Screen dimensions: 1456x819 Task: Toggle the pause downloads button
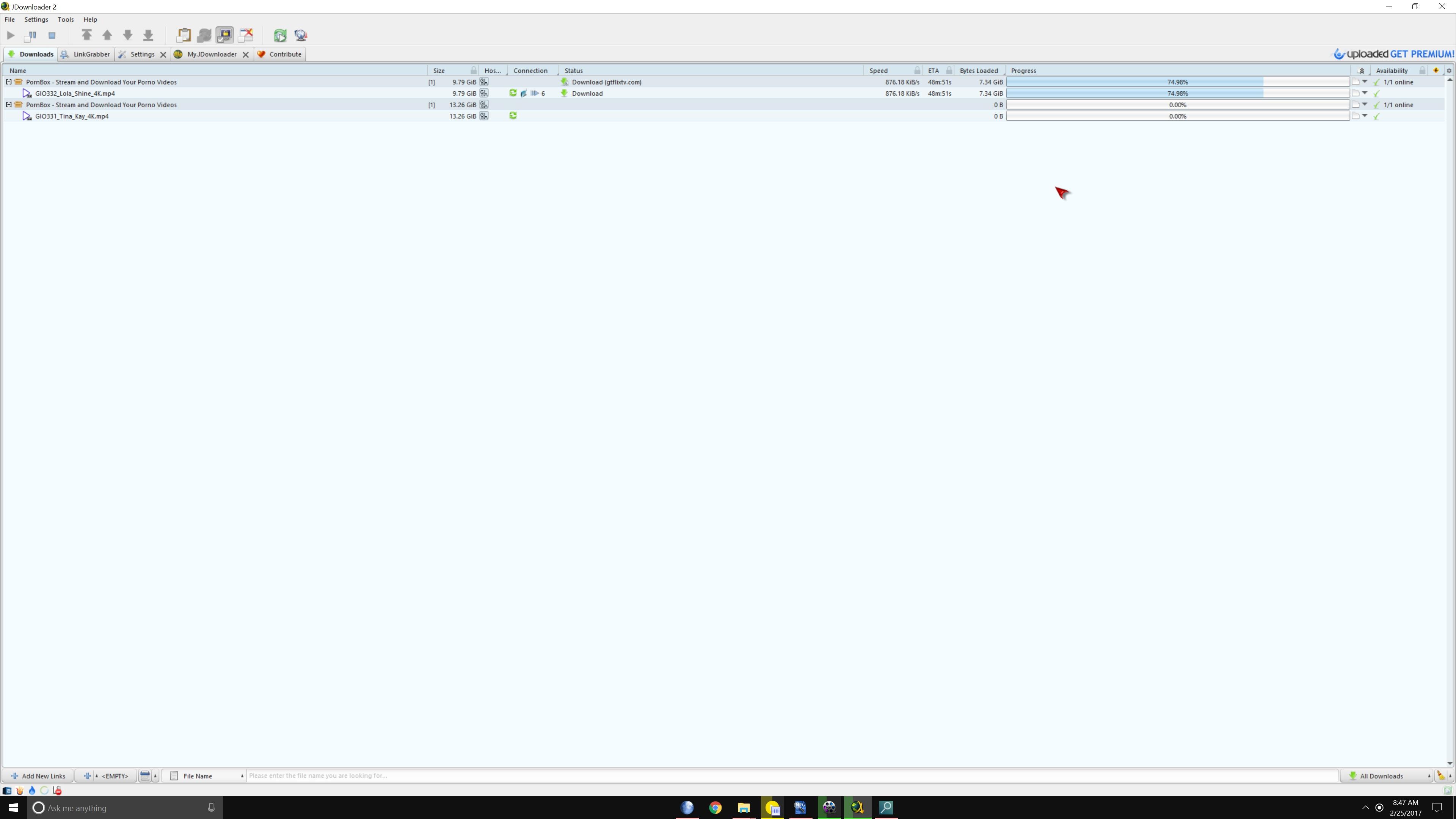(x=31, y=35)
